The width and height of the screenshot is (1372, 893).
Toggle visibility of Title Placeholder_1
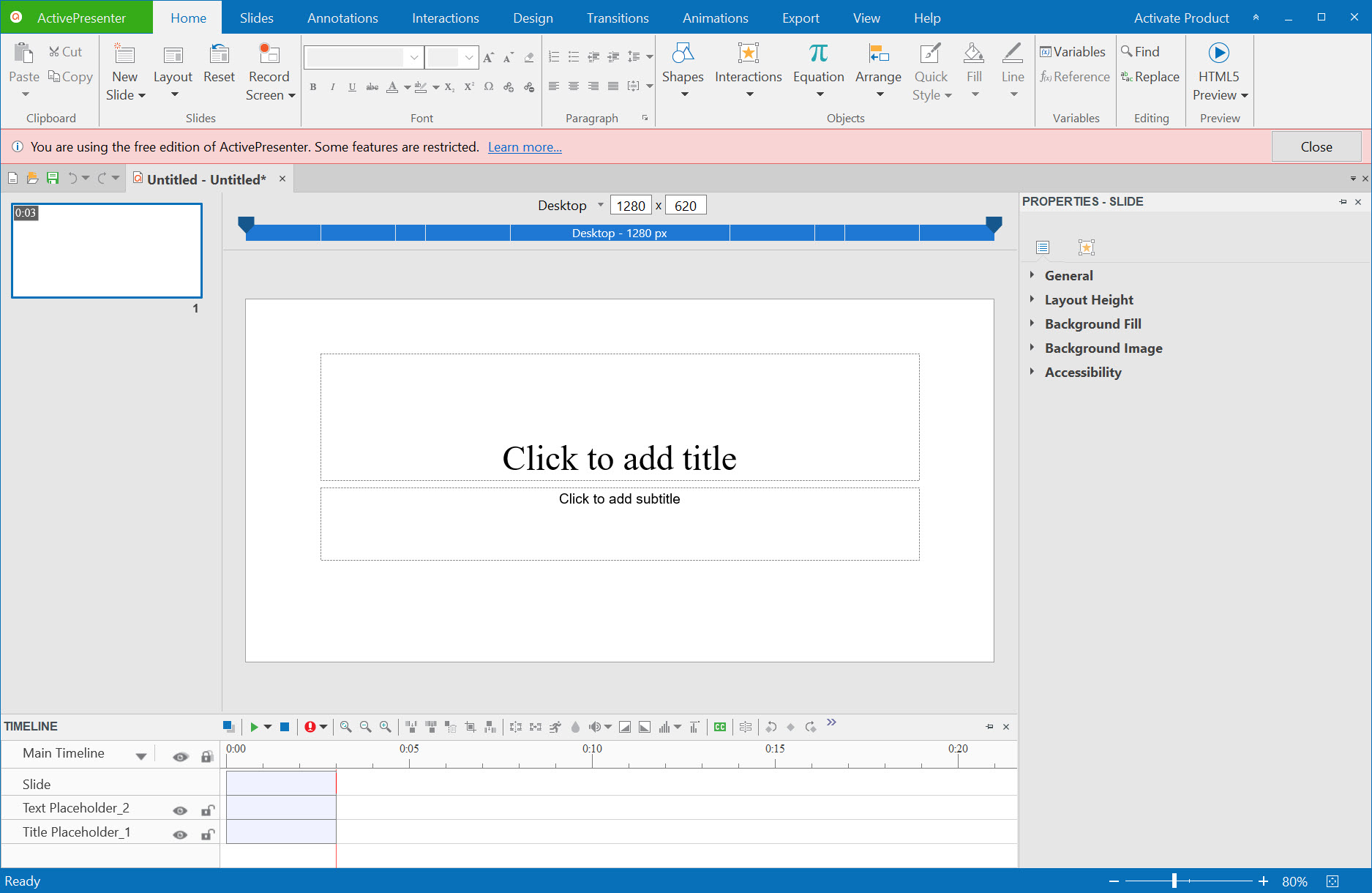(x=180, y=834)
